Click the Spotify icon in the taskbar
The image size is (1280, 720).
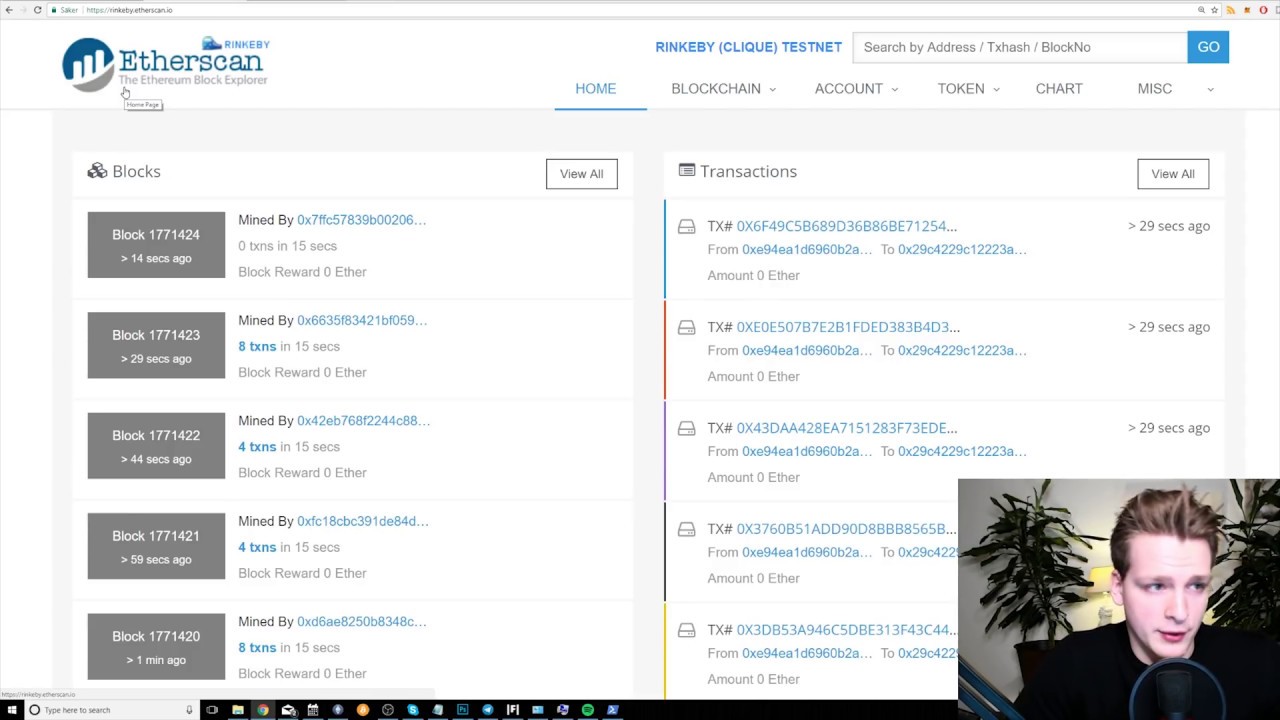tap(588, 710)
